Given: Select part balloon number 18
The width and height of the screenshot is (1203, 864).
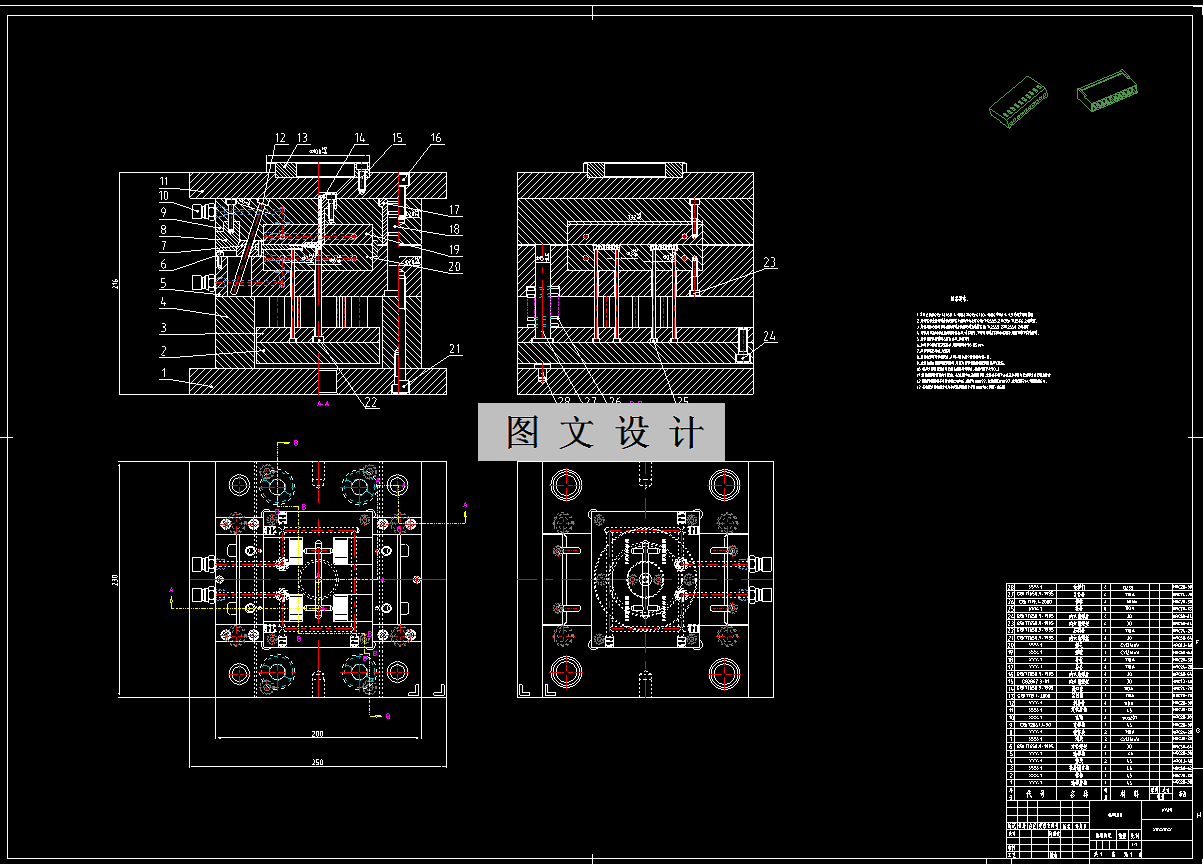Looking at the screenshot, I should (x=454, y=230).
